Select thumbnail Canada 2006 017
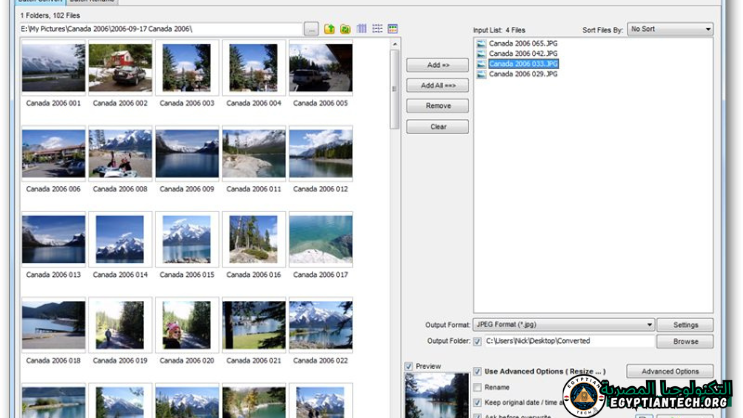 pos(321,239)
